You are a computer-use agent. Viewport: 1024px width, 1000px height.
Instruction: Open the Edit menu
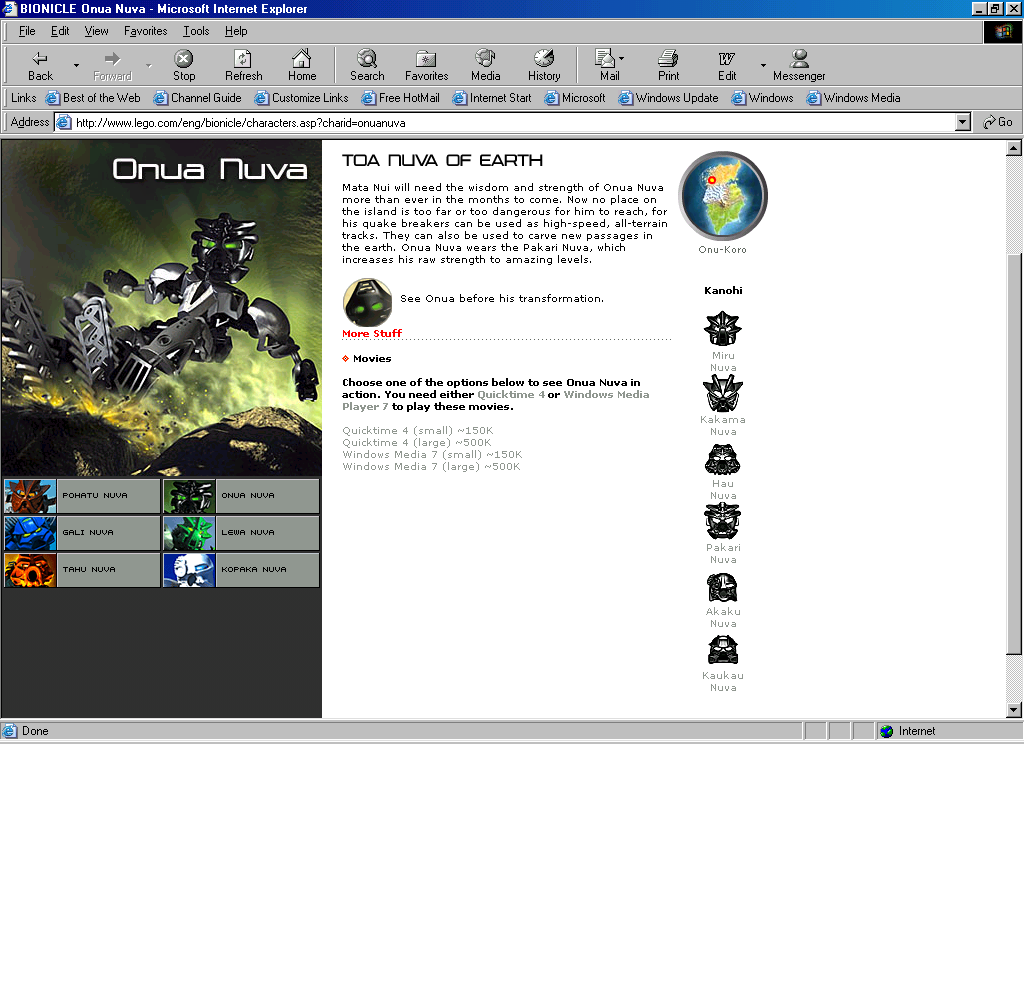coord(60,31)
